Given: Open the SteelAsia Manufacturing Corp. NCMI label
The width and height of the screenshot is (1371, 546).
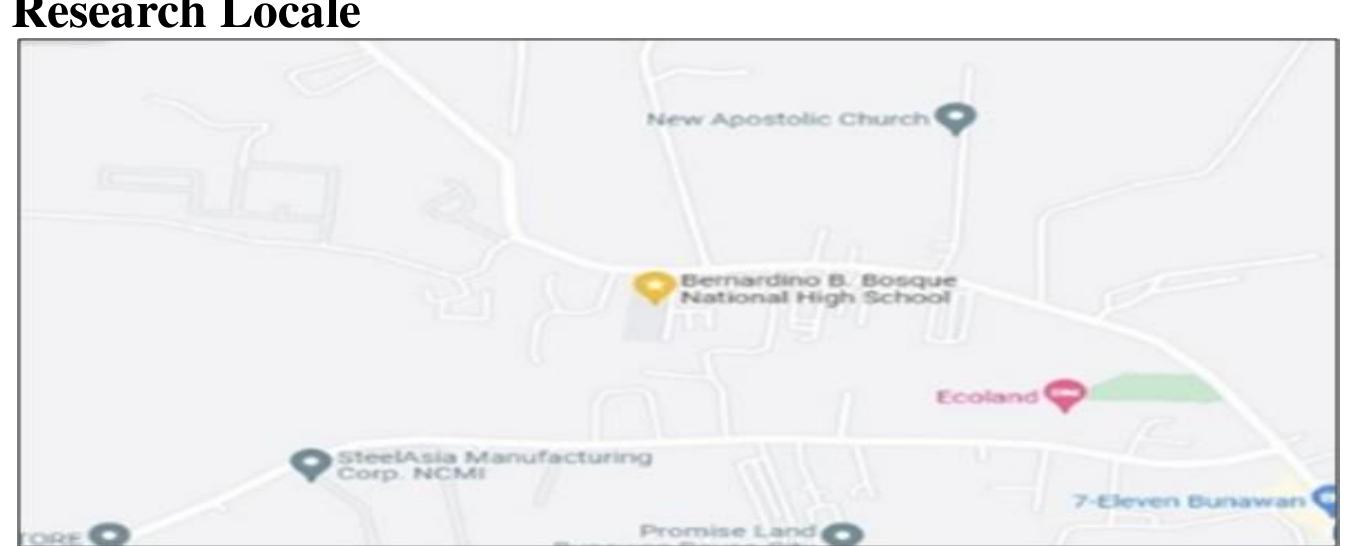Looking at the screenshot, I should point(495,466).
